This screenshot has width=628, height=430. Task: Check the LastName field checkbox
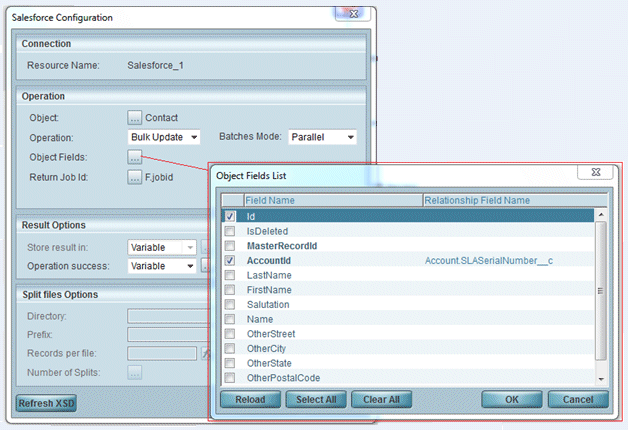[x=230, y=275]
